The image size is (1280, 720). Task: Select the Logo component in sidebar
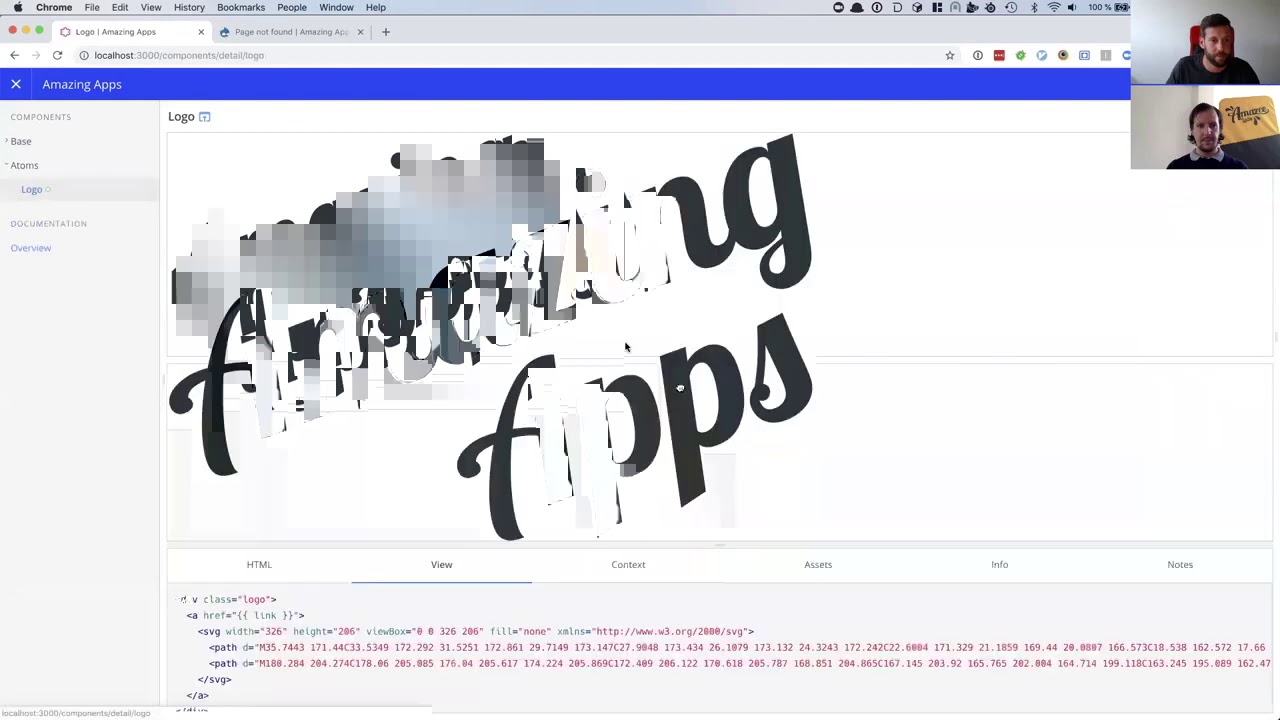pyautogui.click(x=32, y=189)
